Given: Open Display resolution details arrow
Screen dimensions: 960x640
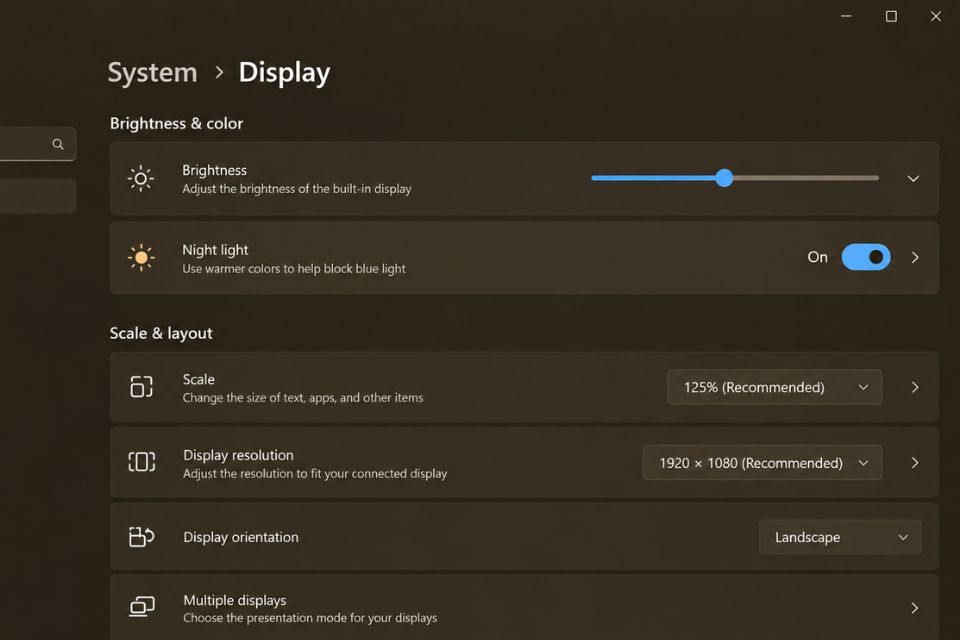Looking at the screenshot, I should coord(915,463).
